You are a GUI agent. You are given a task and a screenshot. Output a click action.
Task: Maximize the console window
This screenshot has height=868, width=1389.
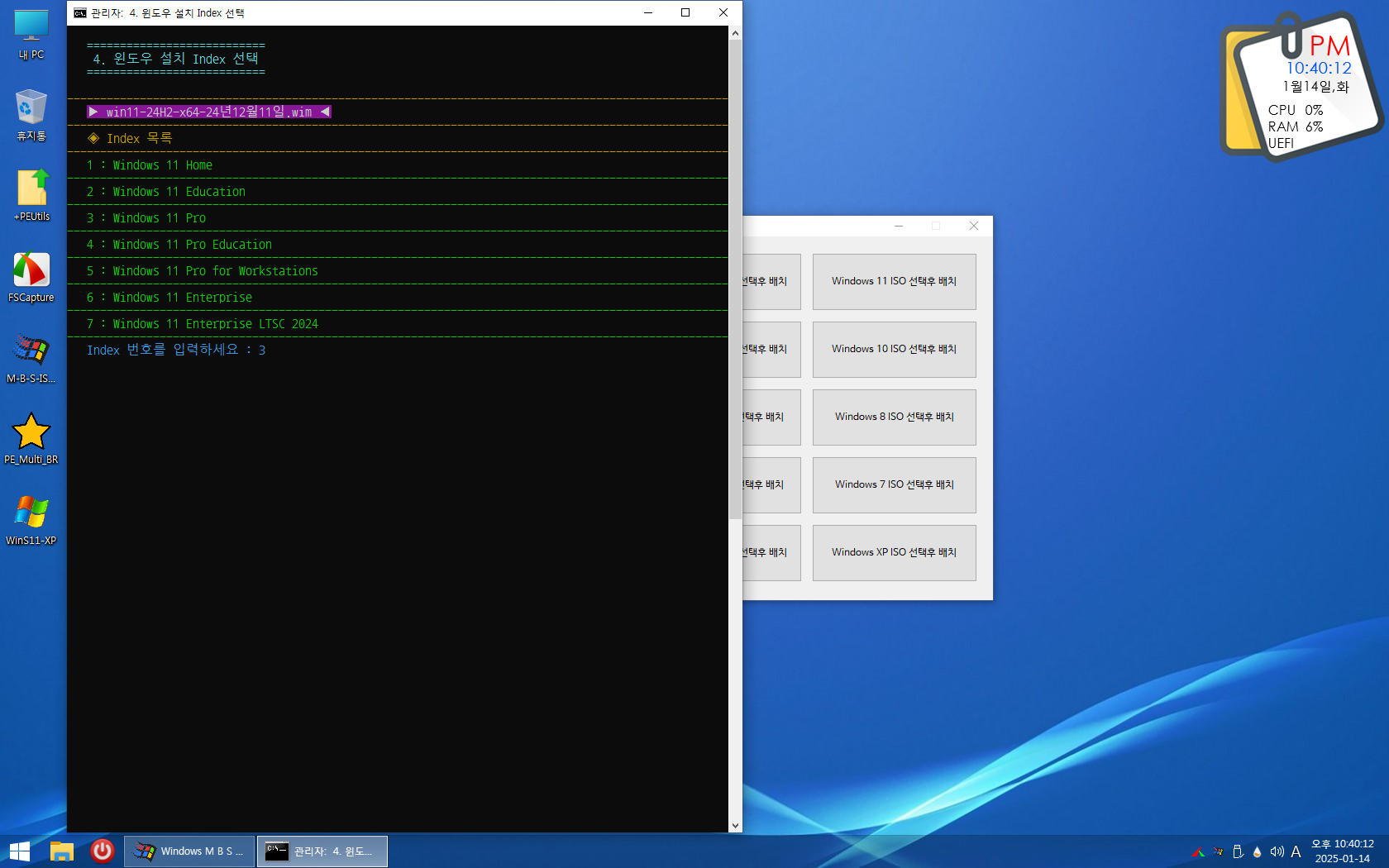(x=685, y=12)
